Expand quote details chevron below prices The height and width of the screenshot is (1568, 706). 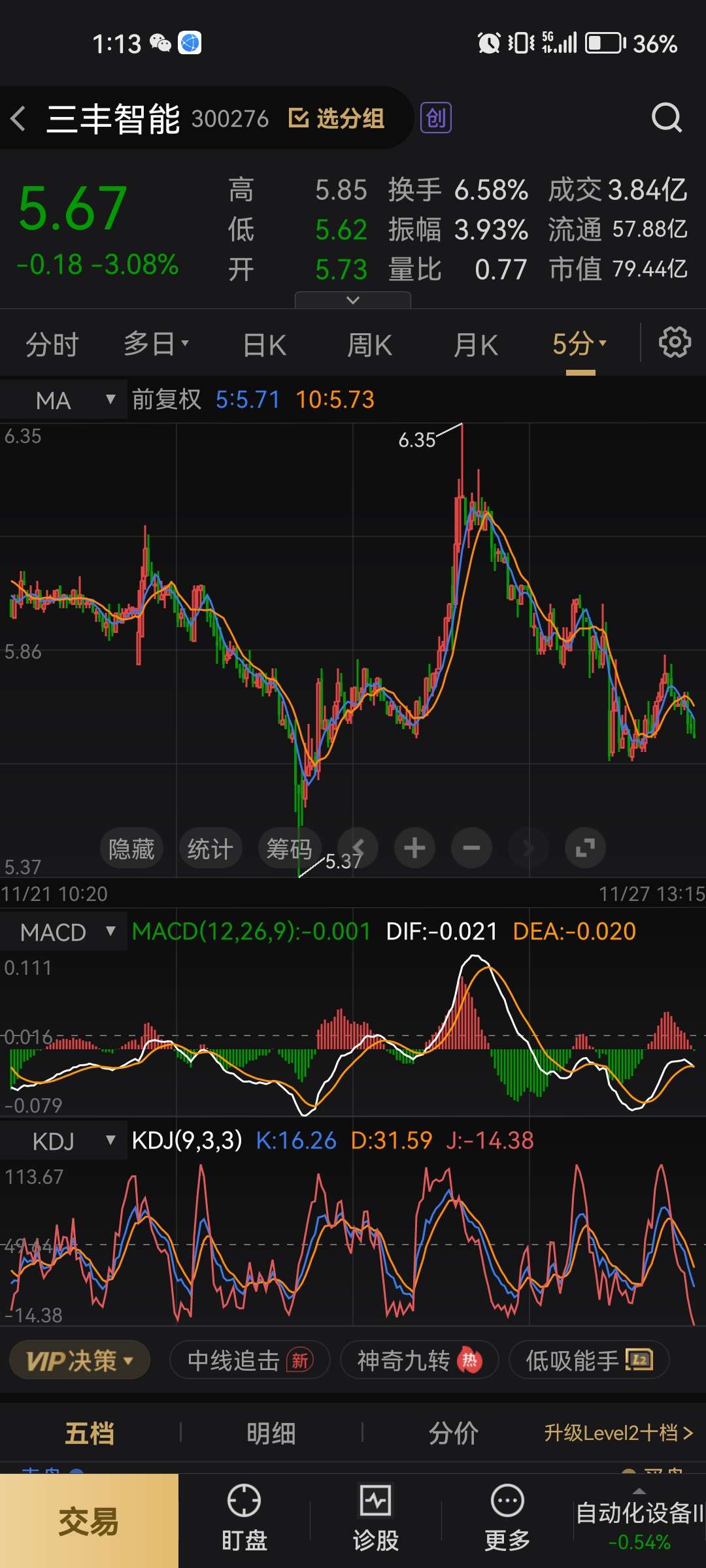pos(353,300)
